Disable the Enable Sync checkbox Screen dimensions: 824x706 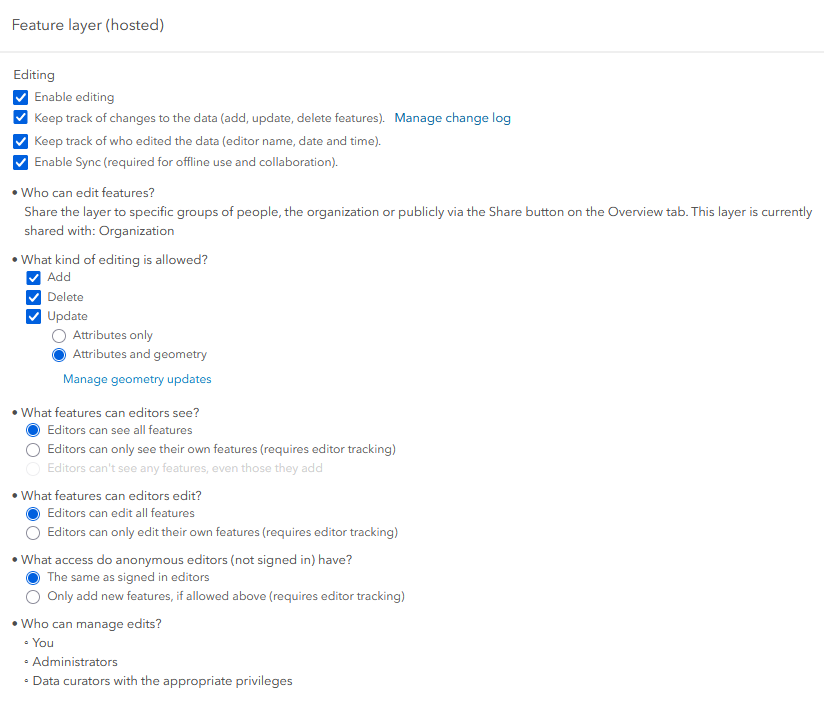20,162
